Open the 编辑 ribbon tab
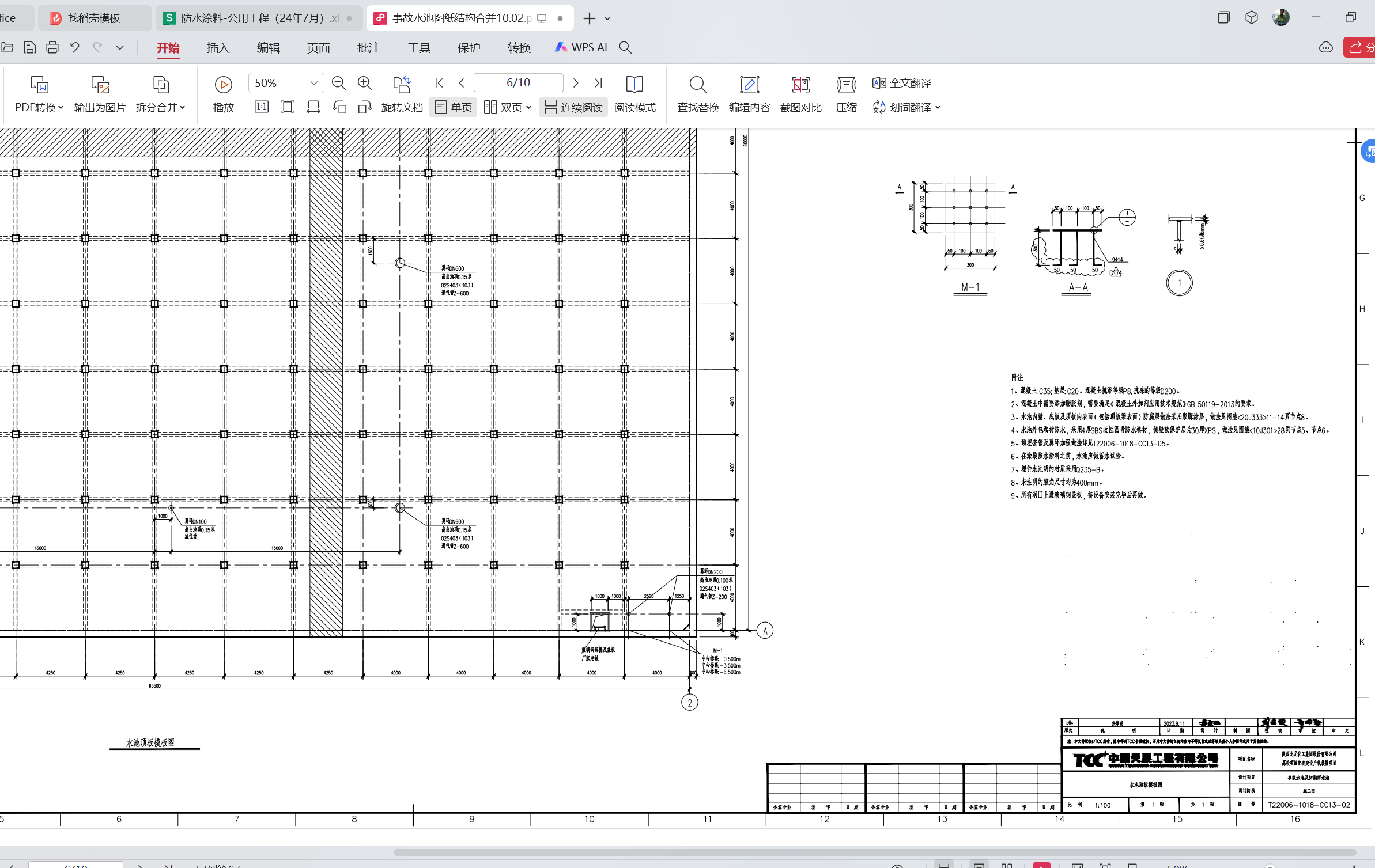Image resolution: width=1375 pixels, height=868 pixels. pyautogui.click(x=268, y=48)
